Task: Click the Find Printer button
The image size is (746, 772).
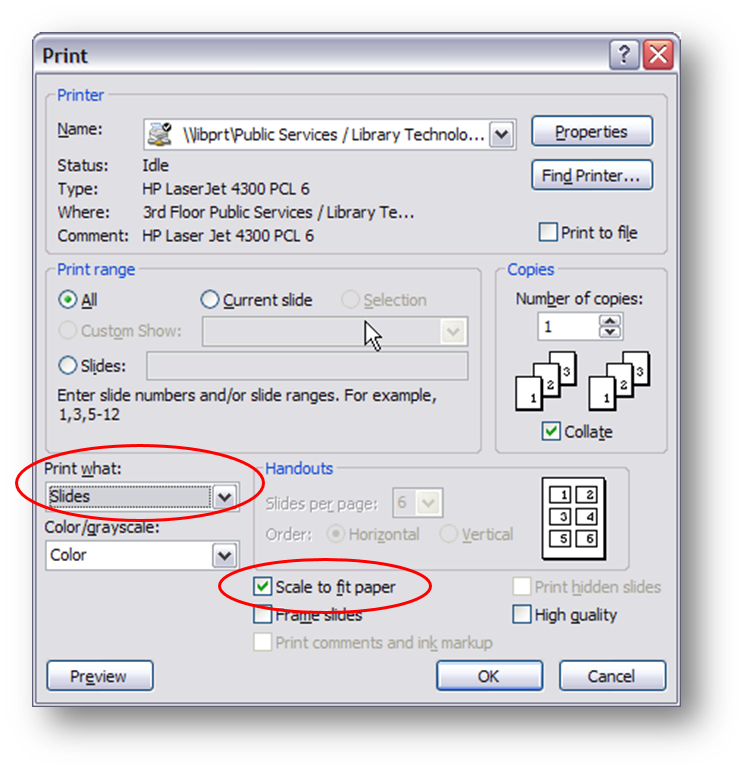Action: (592, 175)
